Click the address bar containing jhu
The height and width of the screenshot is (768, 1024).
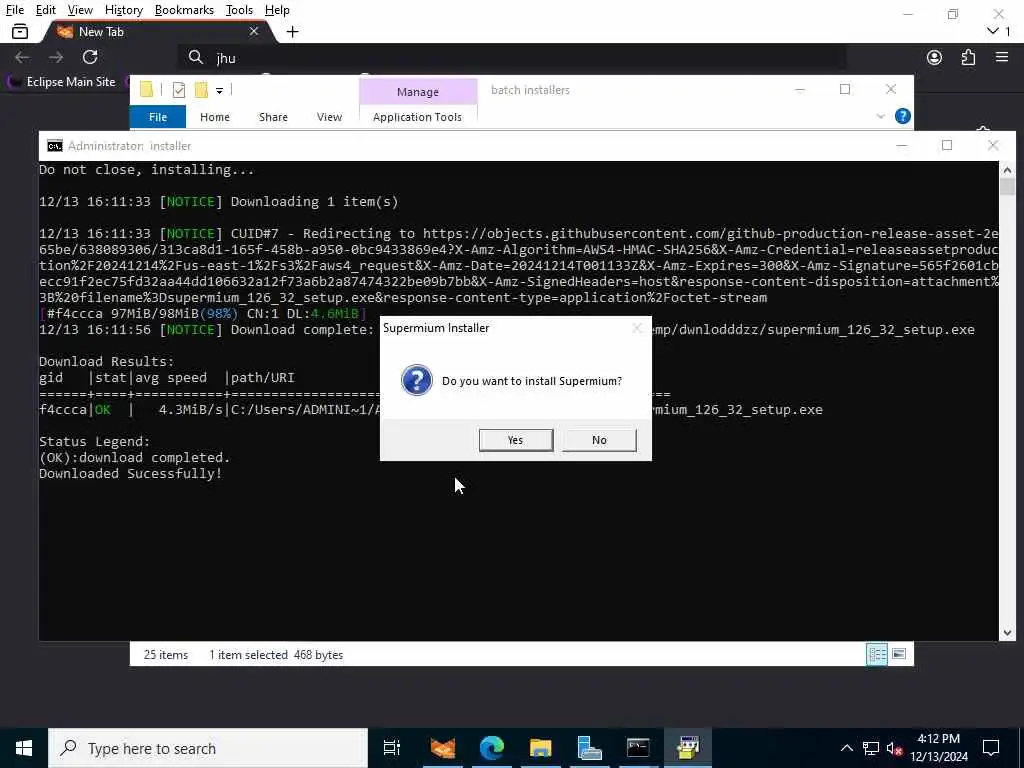(x=511, y=57)
